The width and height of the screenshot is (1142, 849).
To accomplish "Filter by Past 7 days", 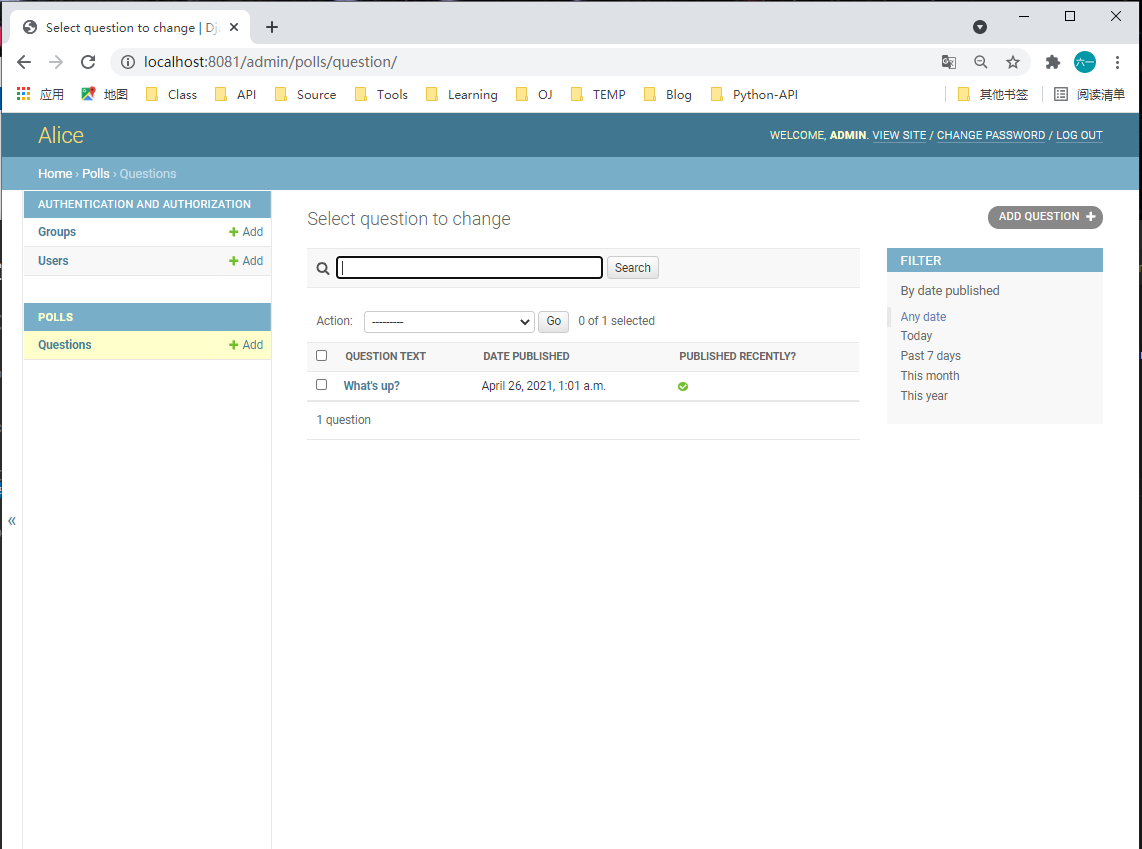I will 930,355.
